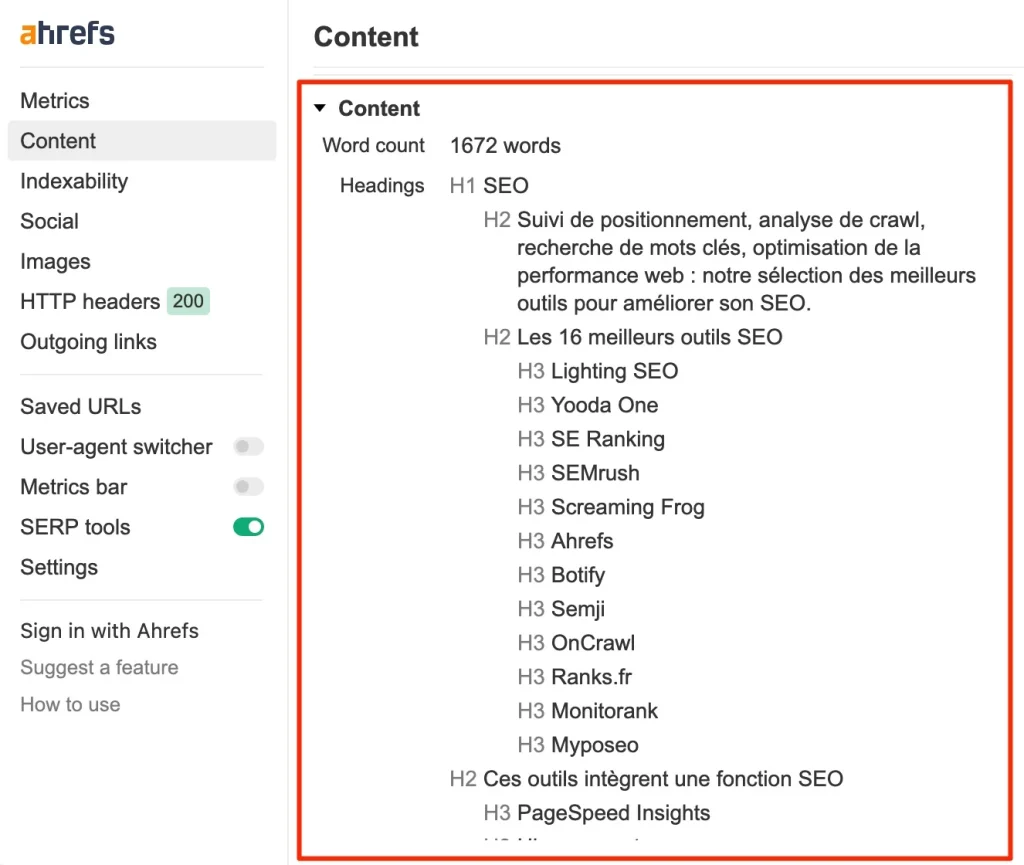This screenshot has height=865, width=1024.
Task: Show the Outgoing links section
Action: pyautogui.click(x=89, y=342)
